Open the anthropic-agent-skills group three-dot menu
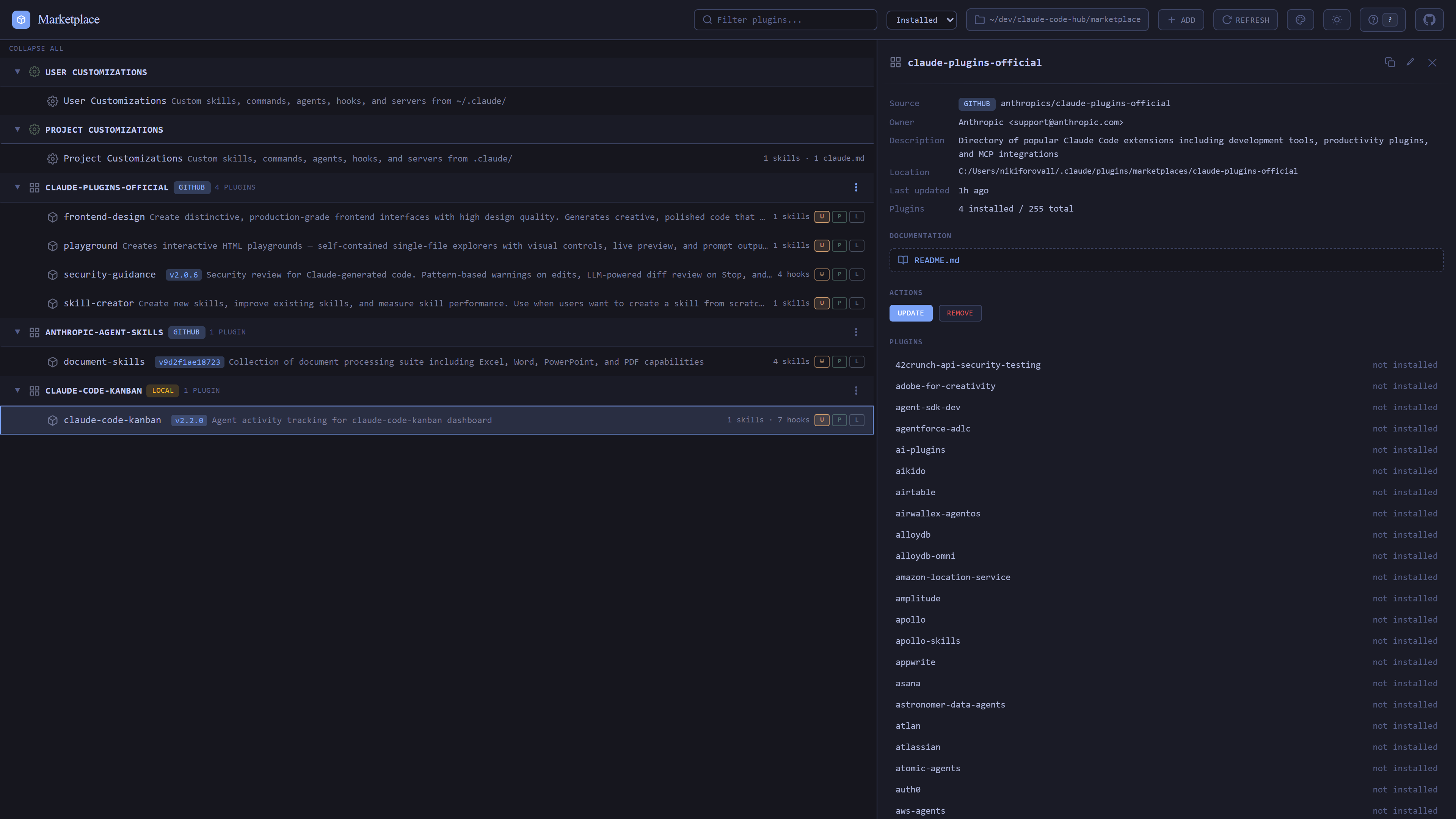 point(856,332)
